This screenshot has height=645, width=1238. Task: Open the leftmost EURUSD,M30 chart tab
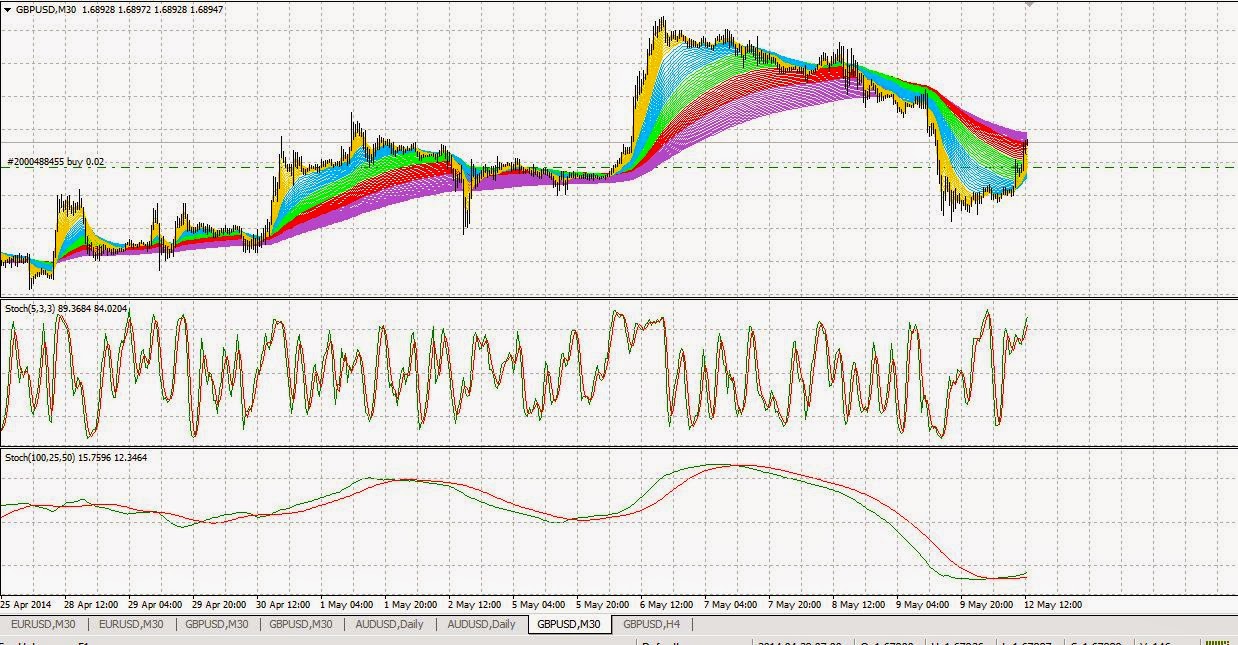pos(42,624)
